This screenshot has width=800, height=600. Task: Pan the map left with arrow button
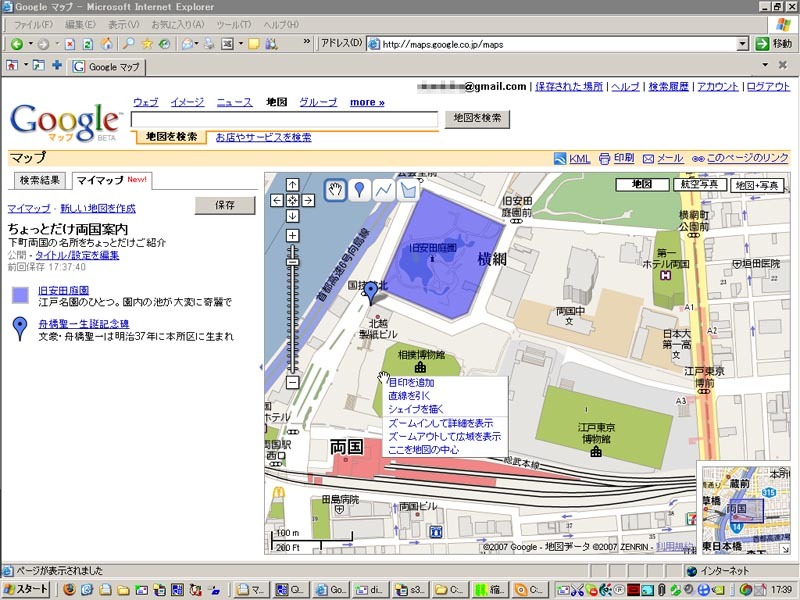(x=277, y=200)
